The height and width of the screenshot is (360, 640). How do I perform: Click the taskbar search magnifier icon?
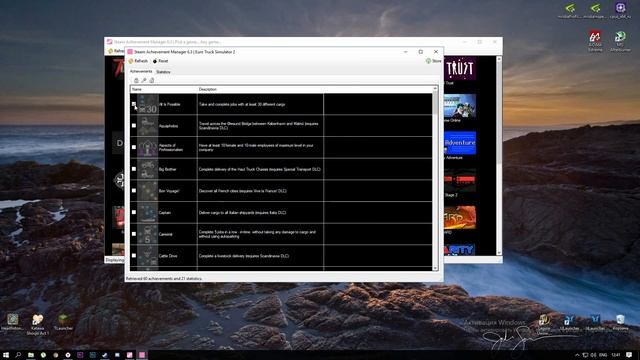[18, 355]
